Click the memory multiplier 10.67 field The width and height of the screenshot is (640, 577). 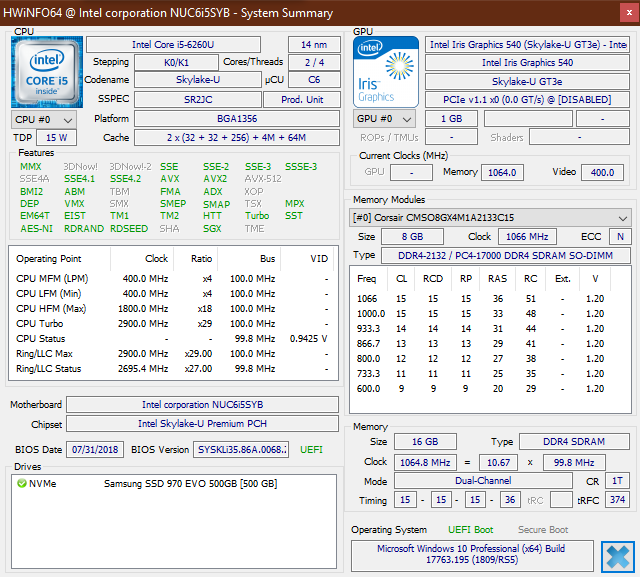(498, 463)
